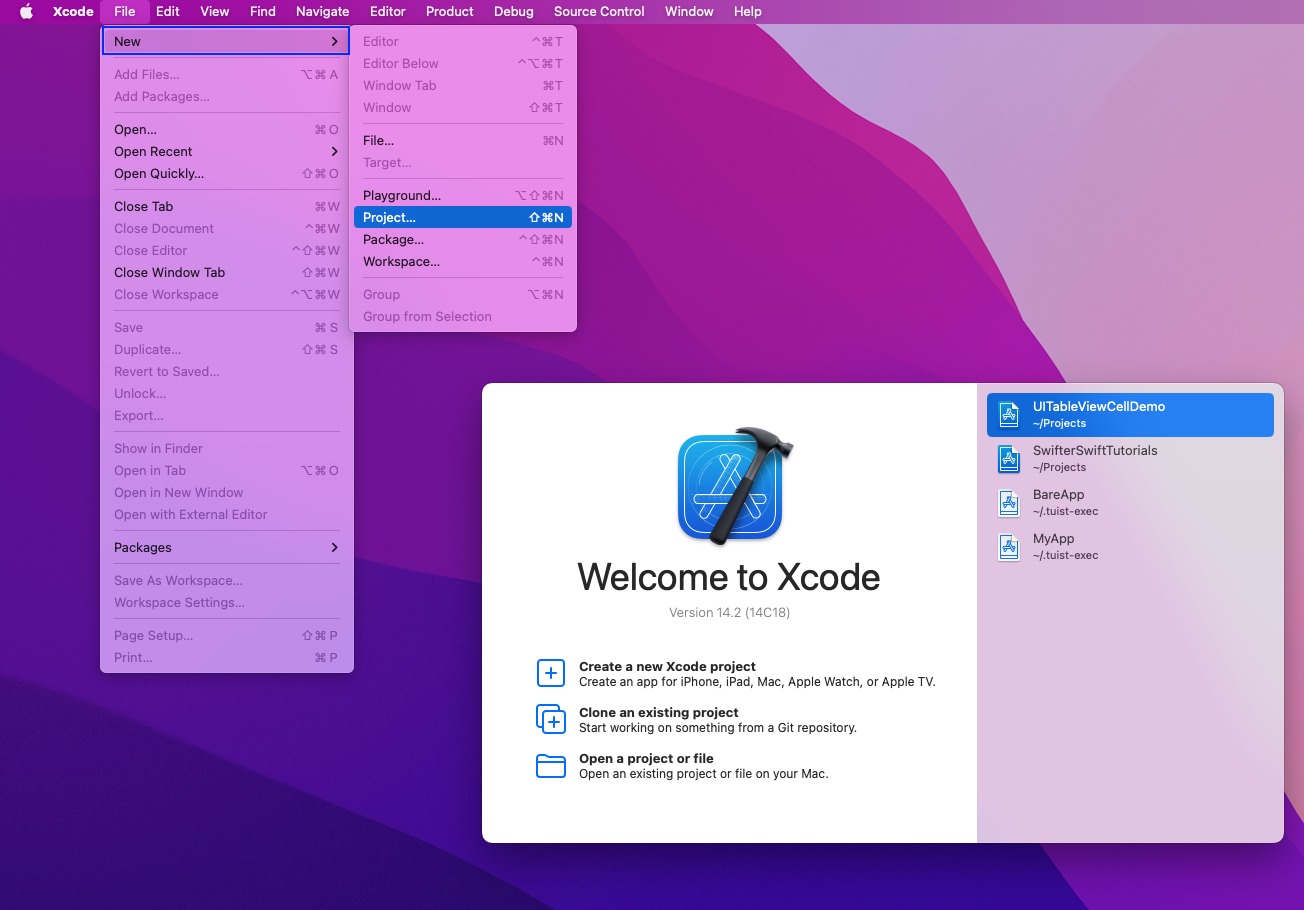
Task: Select Playground... from New submenu
Action: tap(463, 196)
